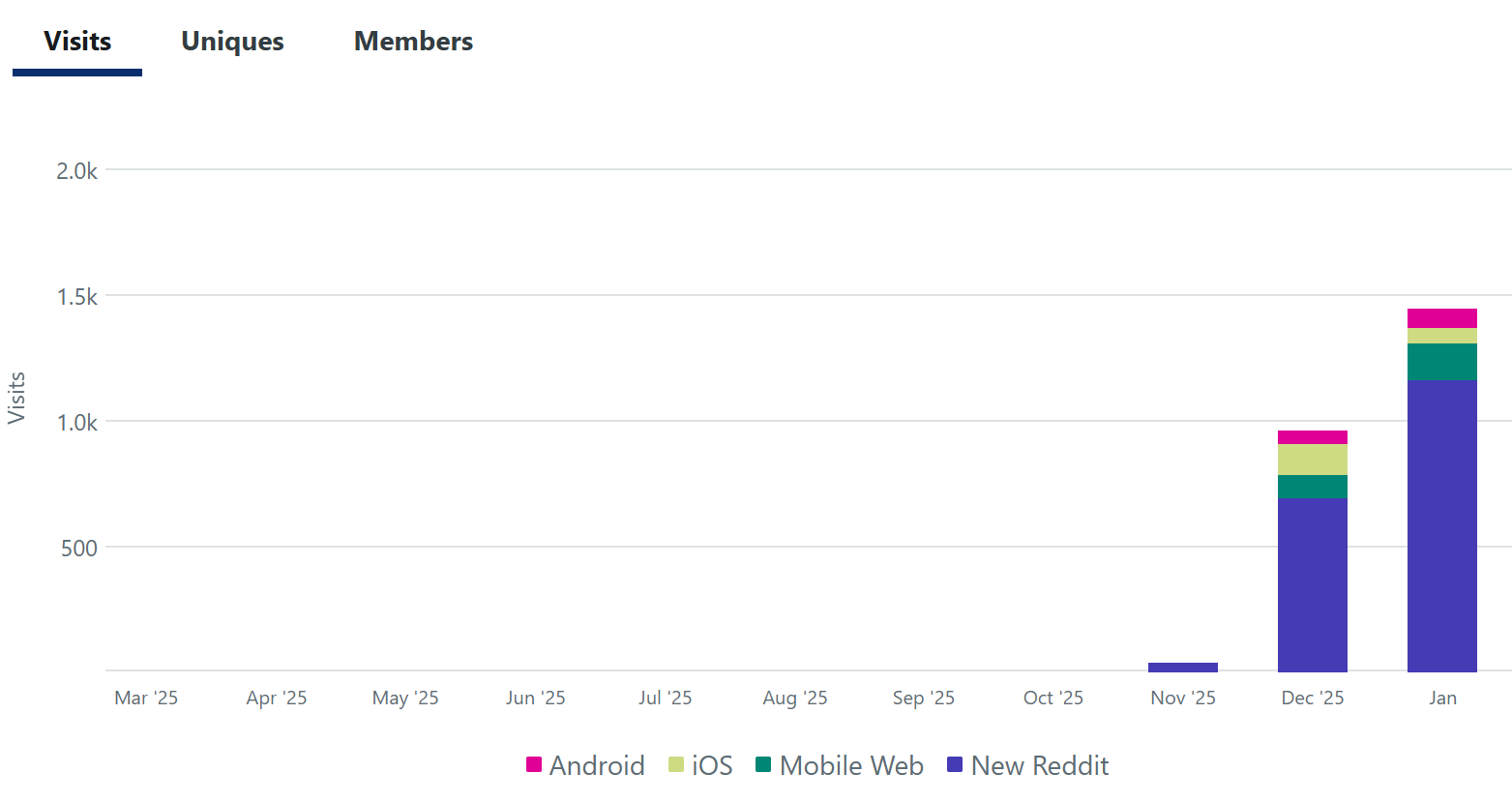The image size is (1512, 803).
Task: Click the pink Android segment of the Jan bar
Action: coord(1442,316)
